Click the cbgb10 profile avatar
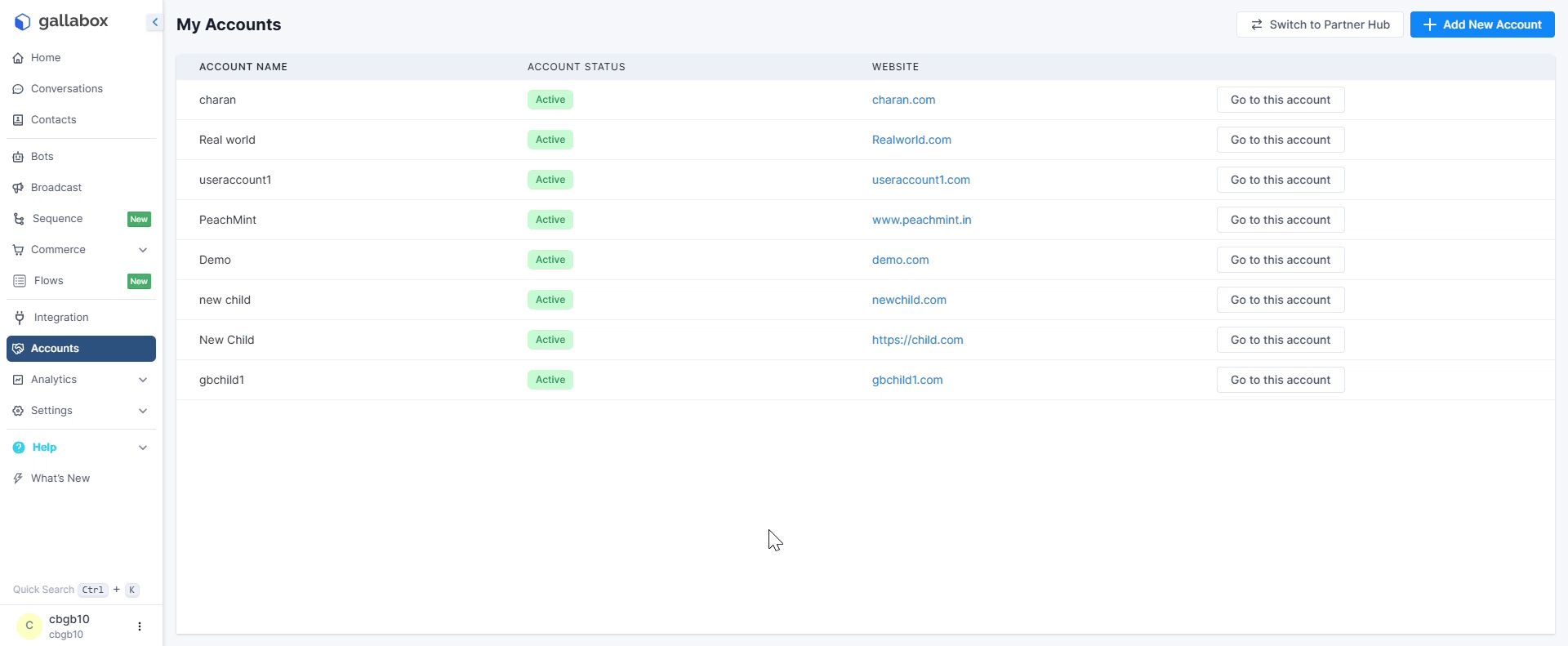Image resolution: width=1568 pixels, height=646 pixels. click(29, 626)
